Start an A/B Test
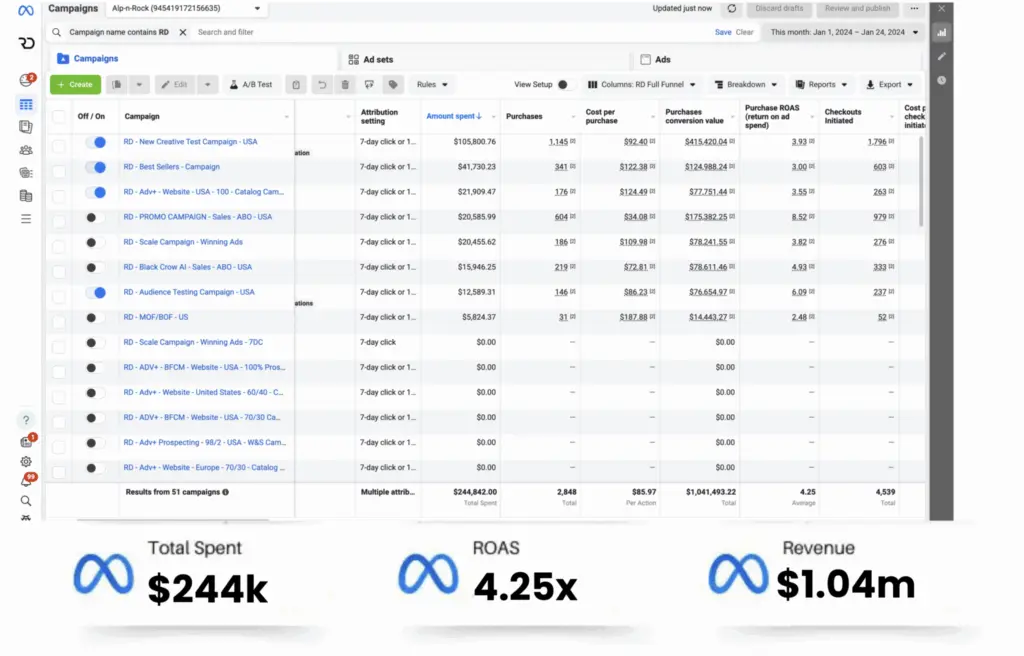The height and width of the screenshot is (656, 1024). (x=251, y=84)
